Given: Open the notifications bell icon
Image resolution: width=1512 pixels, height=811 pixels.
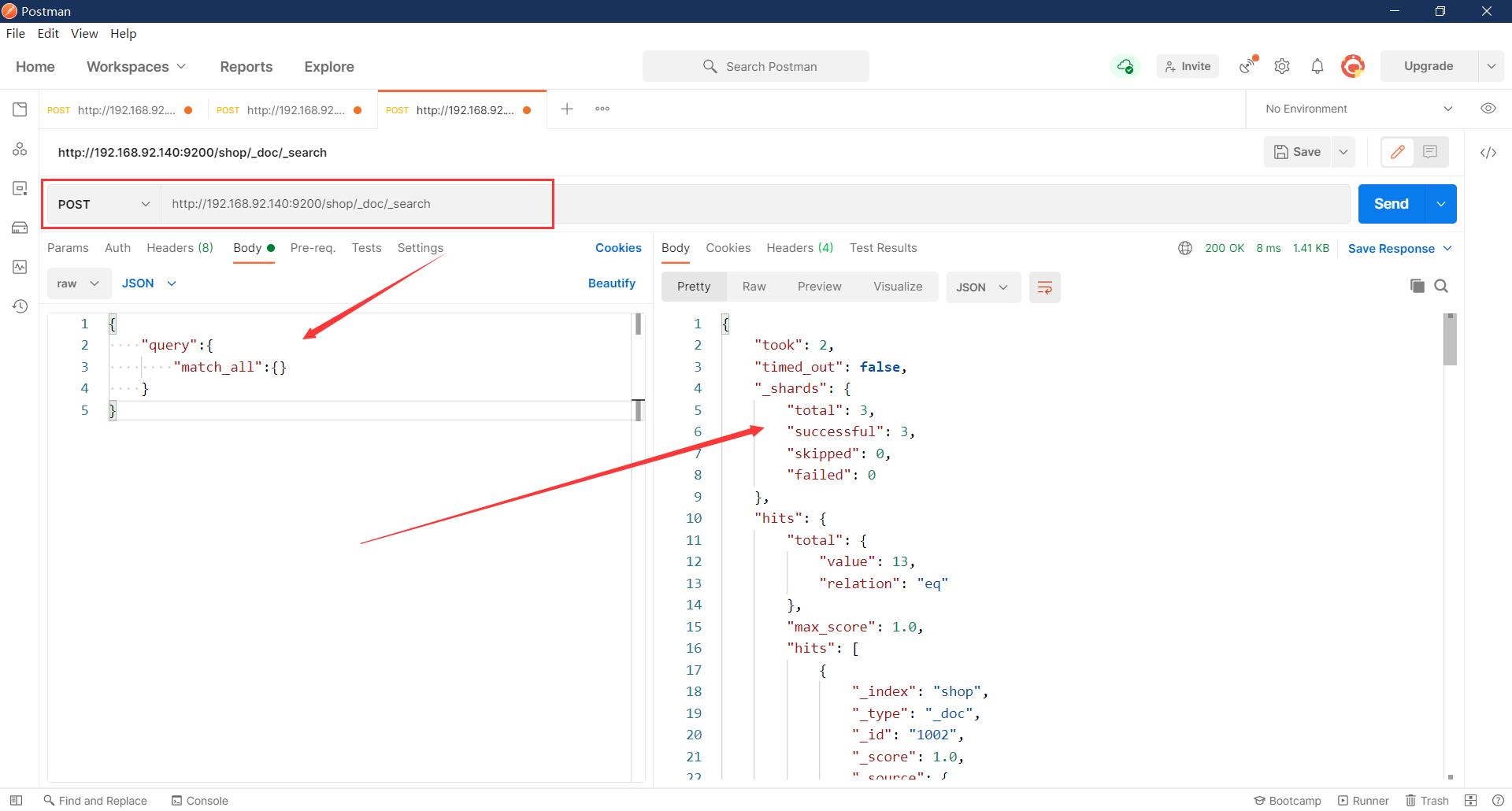Looking at the screenshot, I should pyautogui.click(x=1317, y=66).
